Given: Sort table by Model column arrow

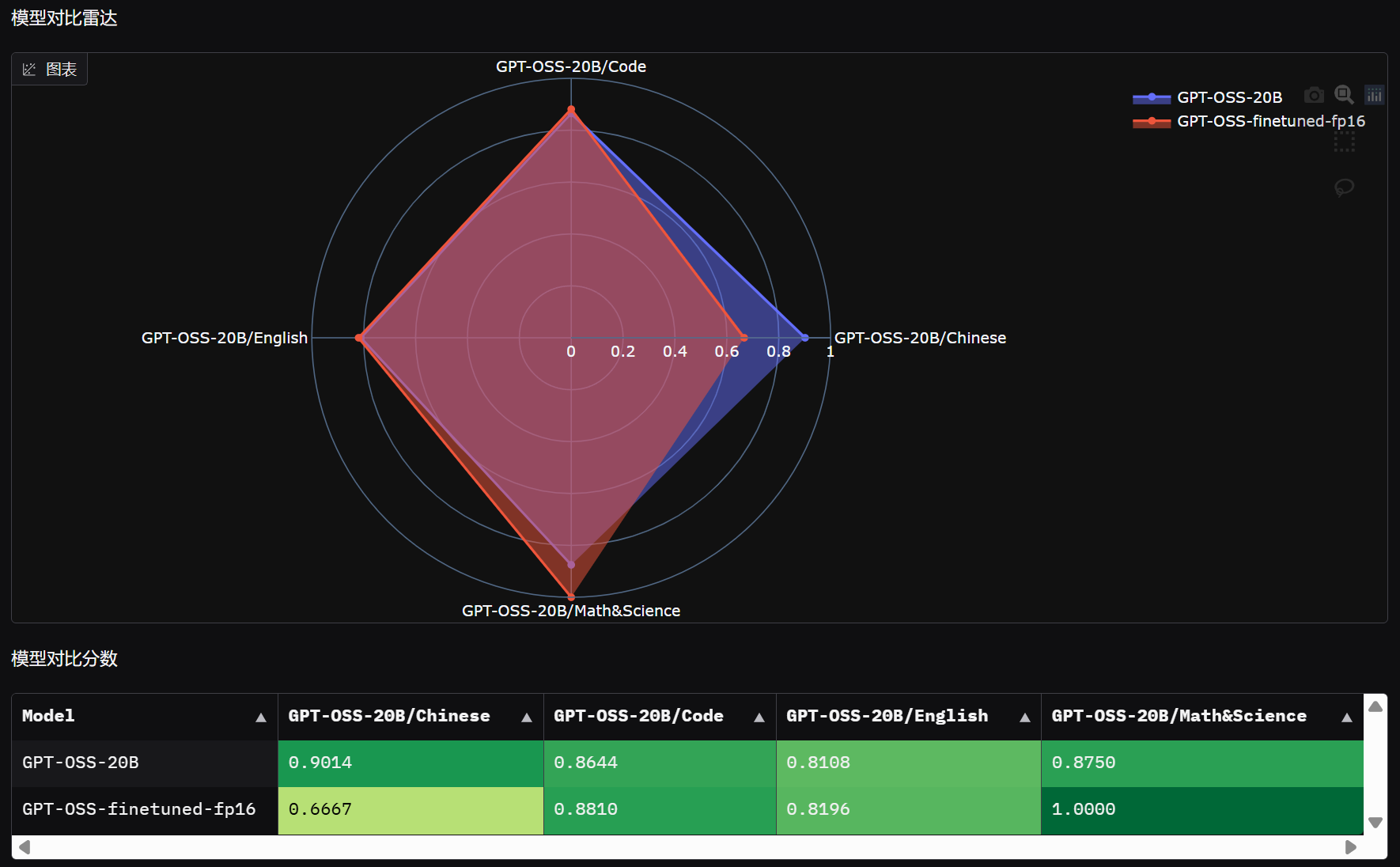Looking at the screenshot, I should [x=260, y=717].
